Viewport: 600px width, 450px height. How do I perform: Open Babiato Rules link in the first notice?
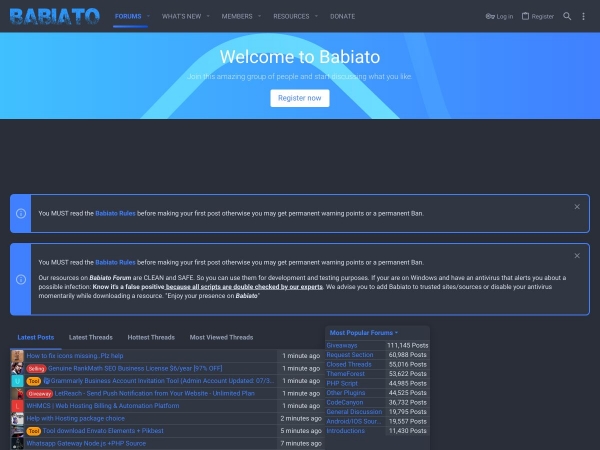(x=115, y=213)
